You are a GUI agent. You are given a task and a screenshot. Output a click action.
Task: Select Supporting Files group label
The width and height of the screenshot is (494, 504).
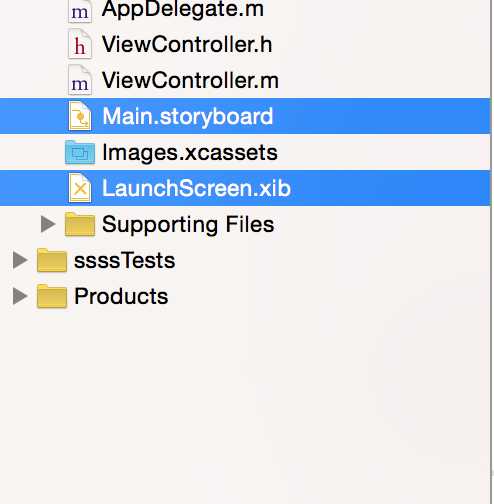click(x=188, y=225)
